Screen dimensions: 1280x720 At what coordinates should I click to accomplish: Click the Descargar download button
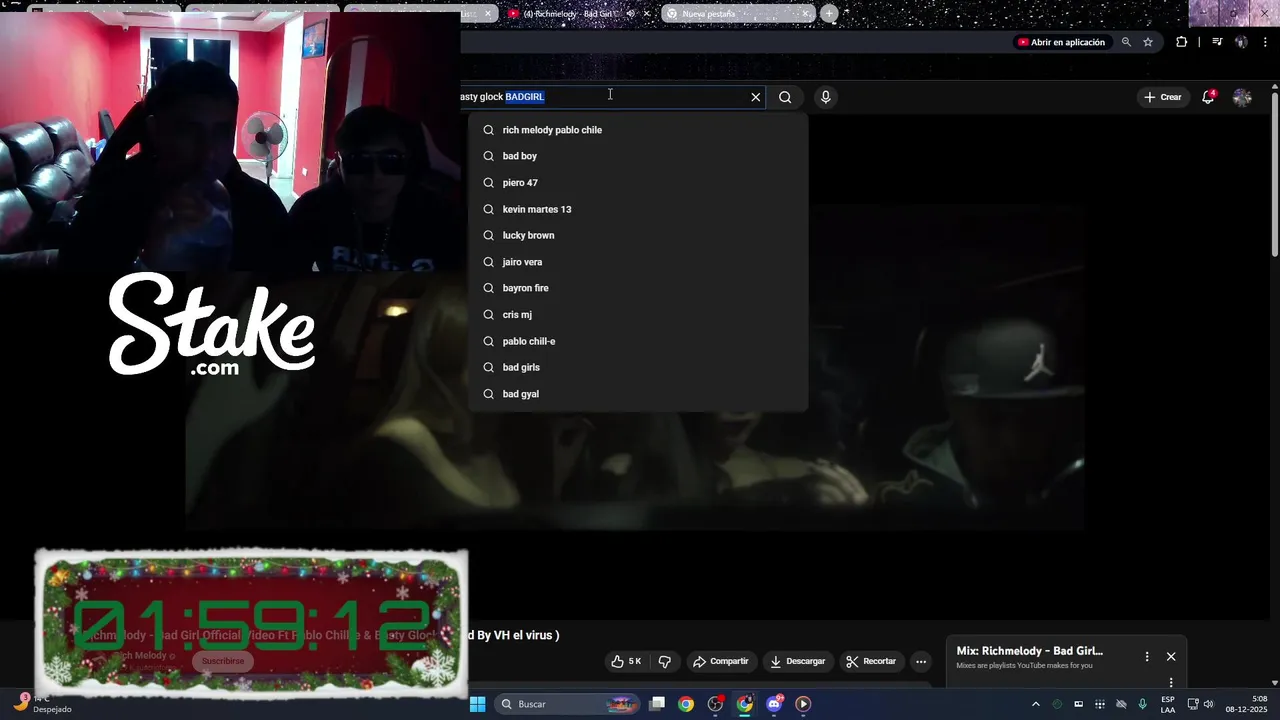(x=797, y=661)
